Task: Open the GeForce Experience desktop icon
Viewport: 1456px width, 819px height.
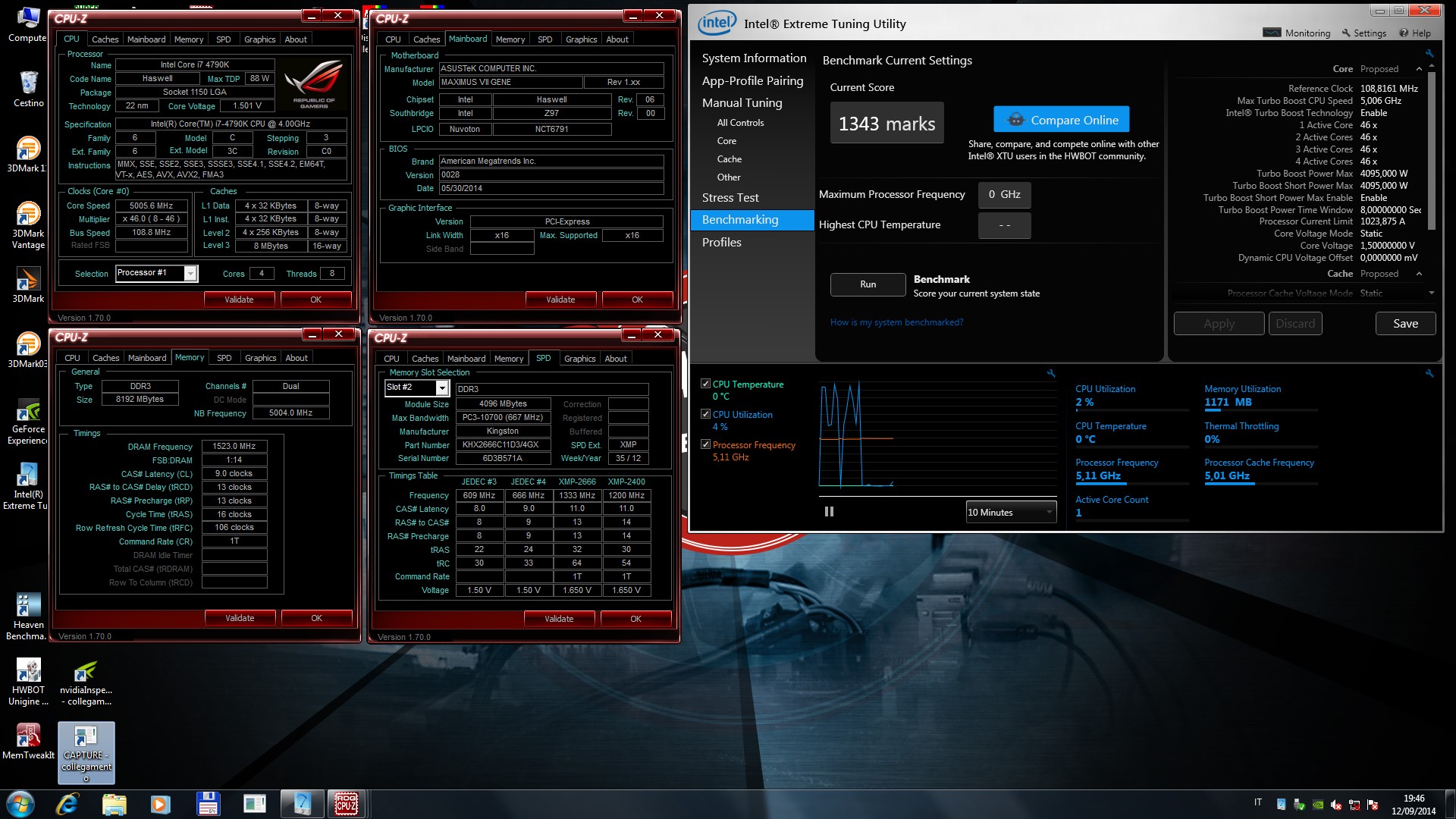Action: pos(28,422)
